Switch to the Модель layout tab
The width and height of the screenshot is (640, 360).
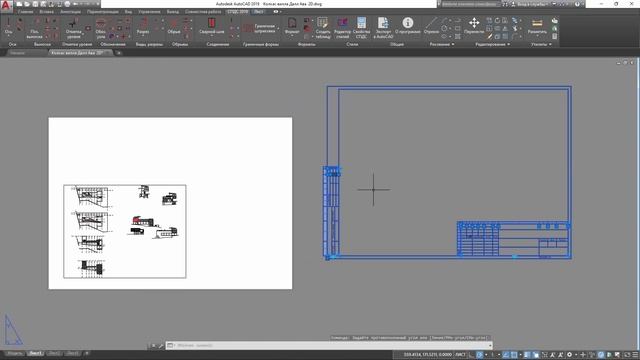point(15,353)
